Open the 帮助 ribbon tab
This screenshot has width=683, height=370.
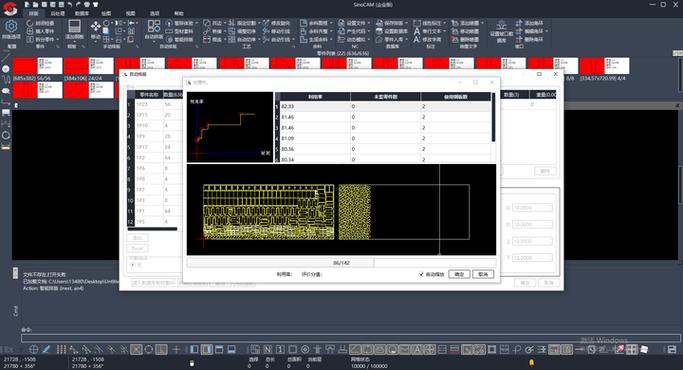coord(179,14)
